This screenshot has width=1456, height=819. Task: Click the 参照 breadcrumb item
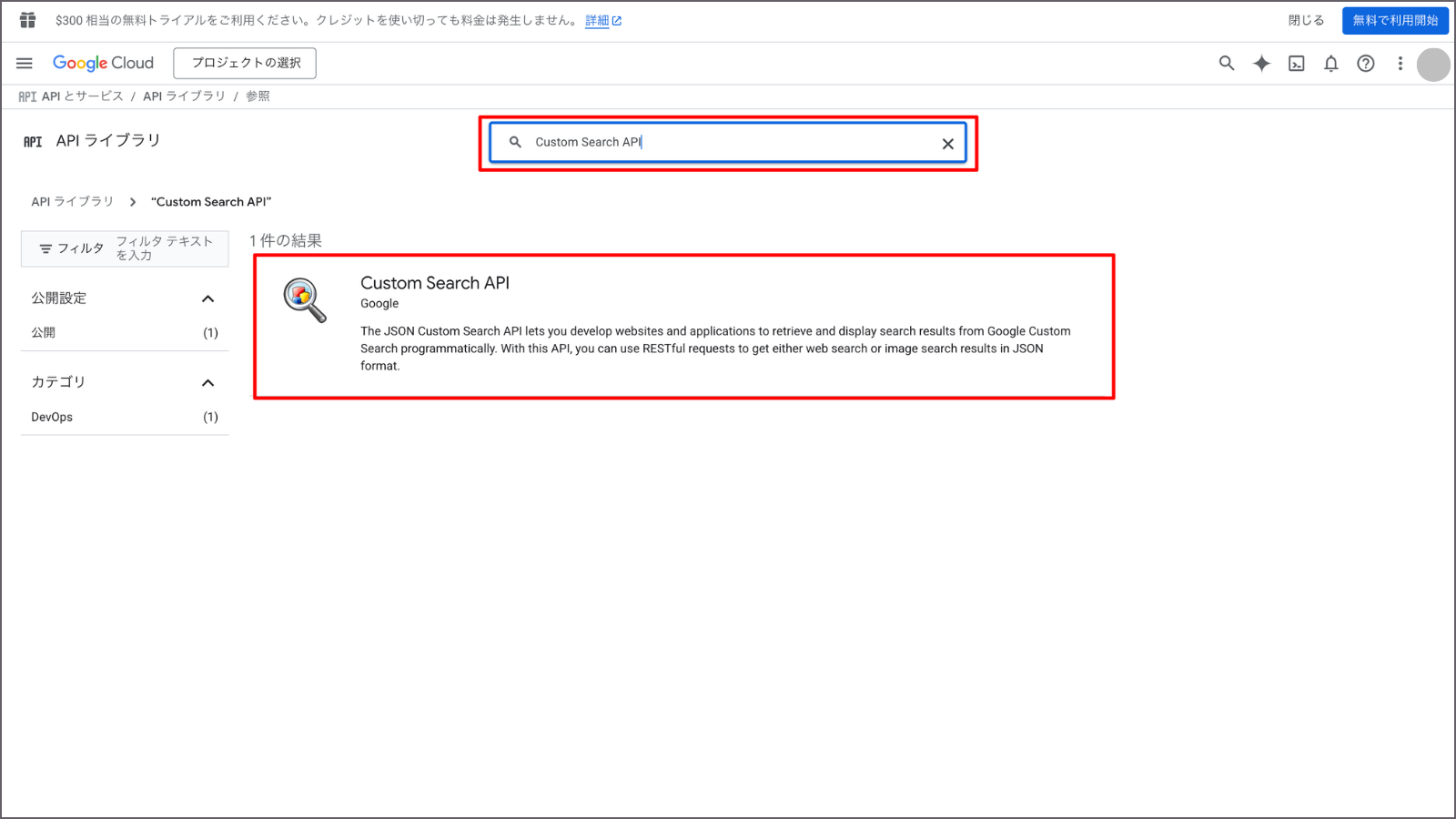[x=258, y=96]
